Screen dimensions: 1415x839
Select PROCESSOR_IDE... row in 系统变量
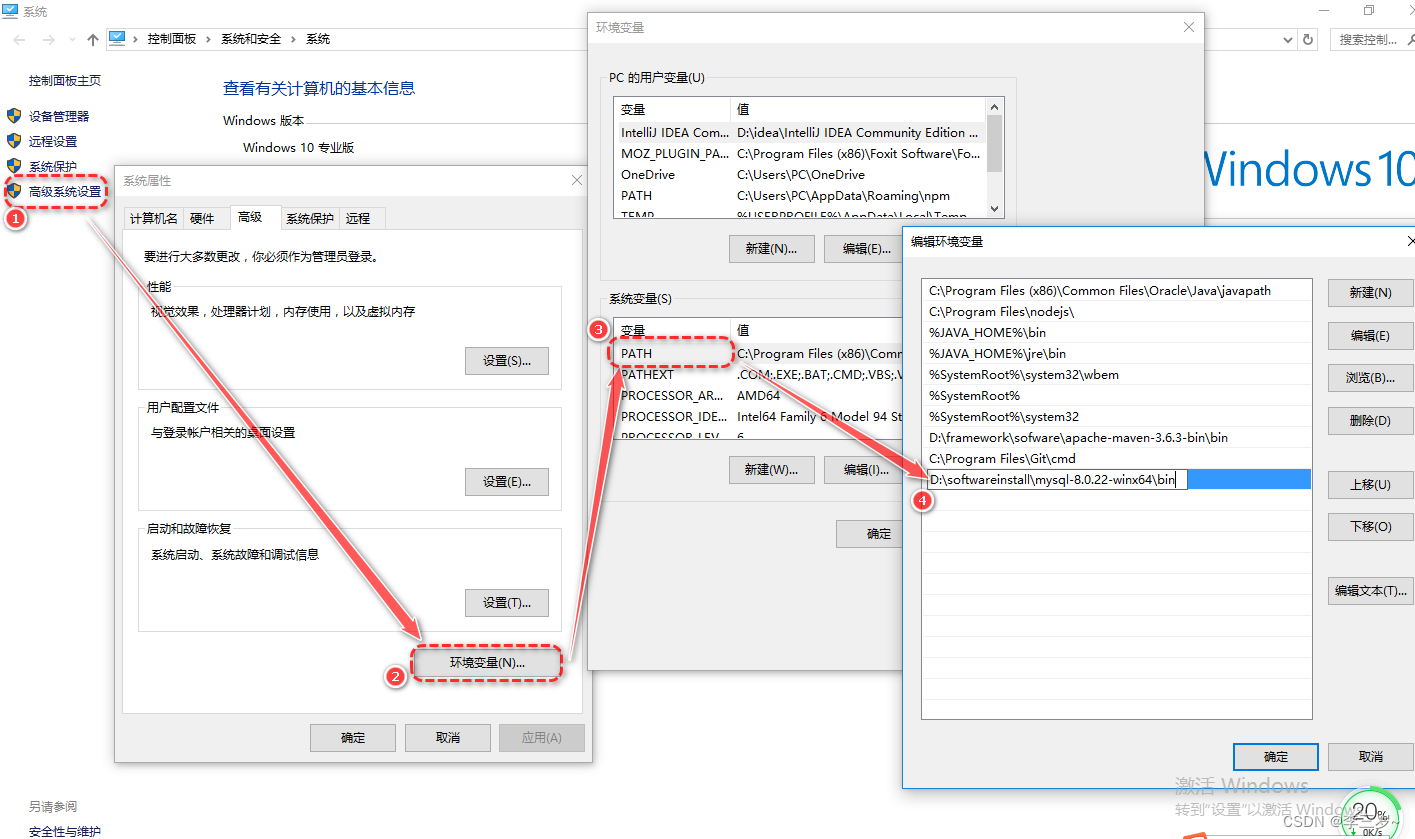(x=760, y=416)
